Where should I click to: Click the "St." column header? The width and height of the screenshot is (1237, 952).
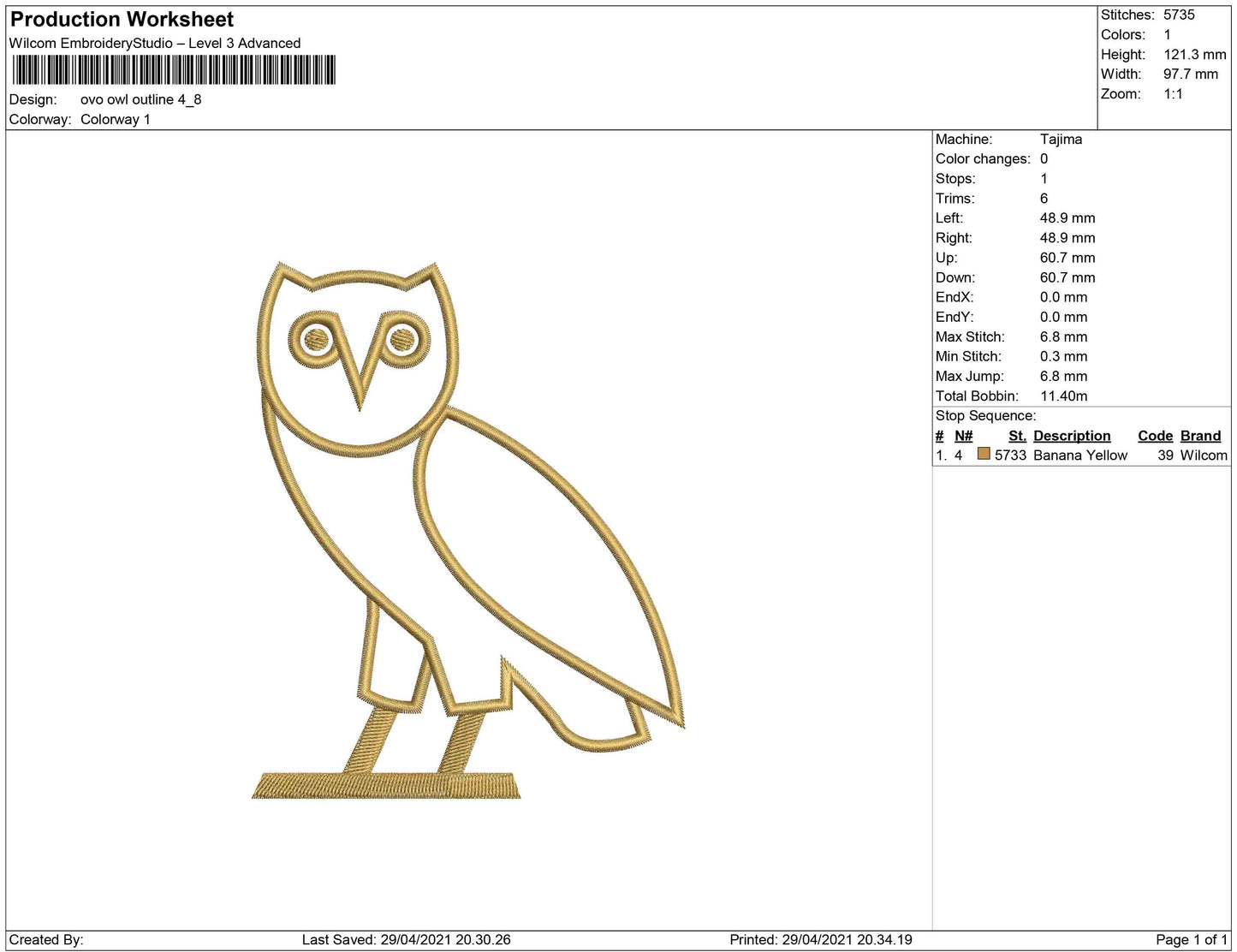1017,436
